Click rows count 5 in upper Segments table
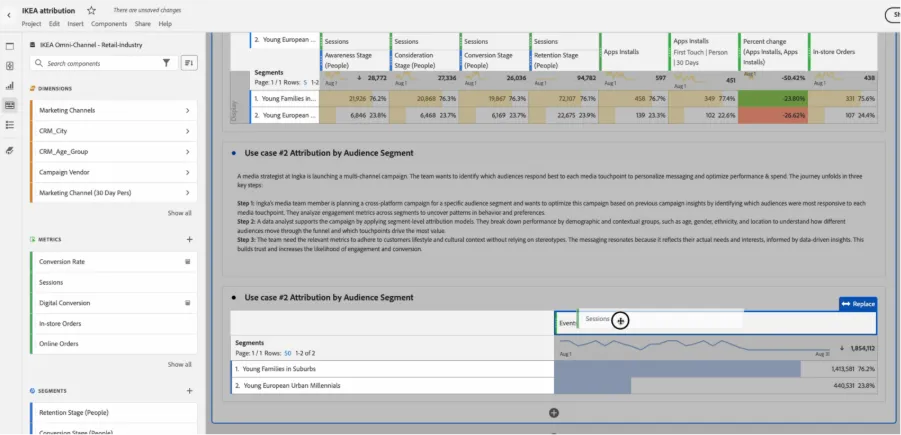The width and height of the screenshot is (901, 435). click(x=305, y=83)
